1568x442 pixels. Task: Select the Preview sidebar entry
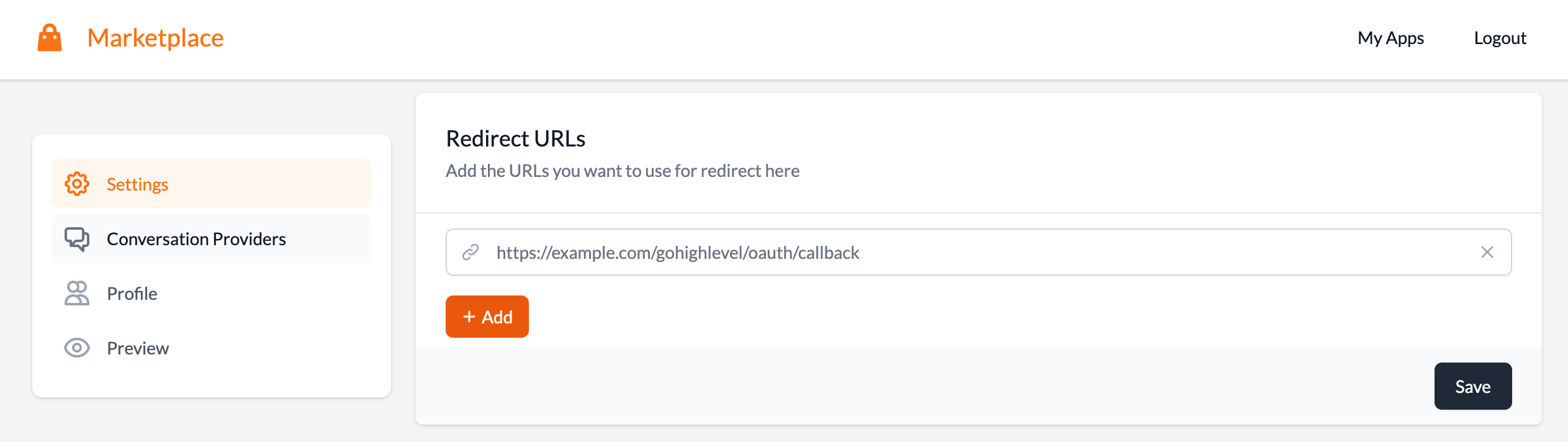(212, 348)
